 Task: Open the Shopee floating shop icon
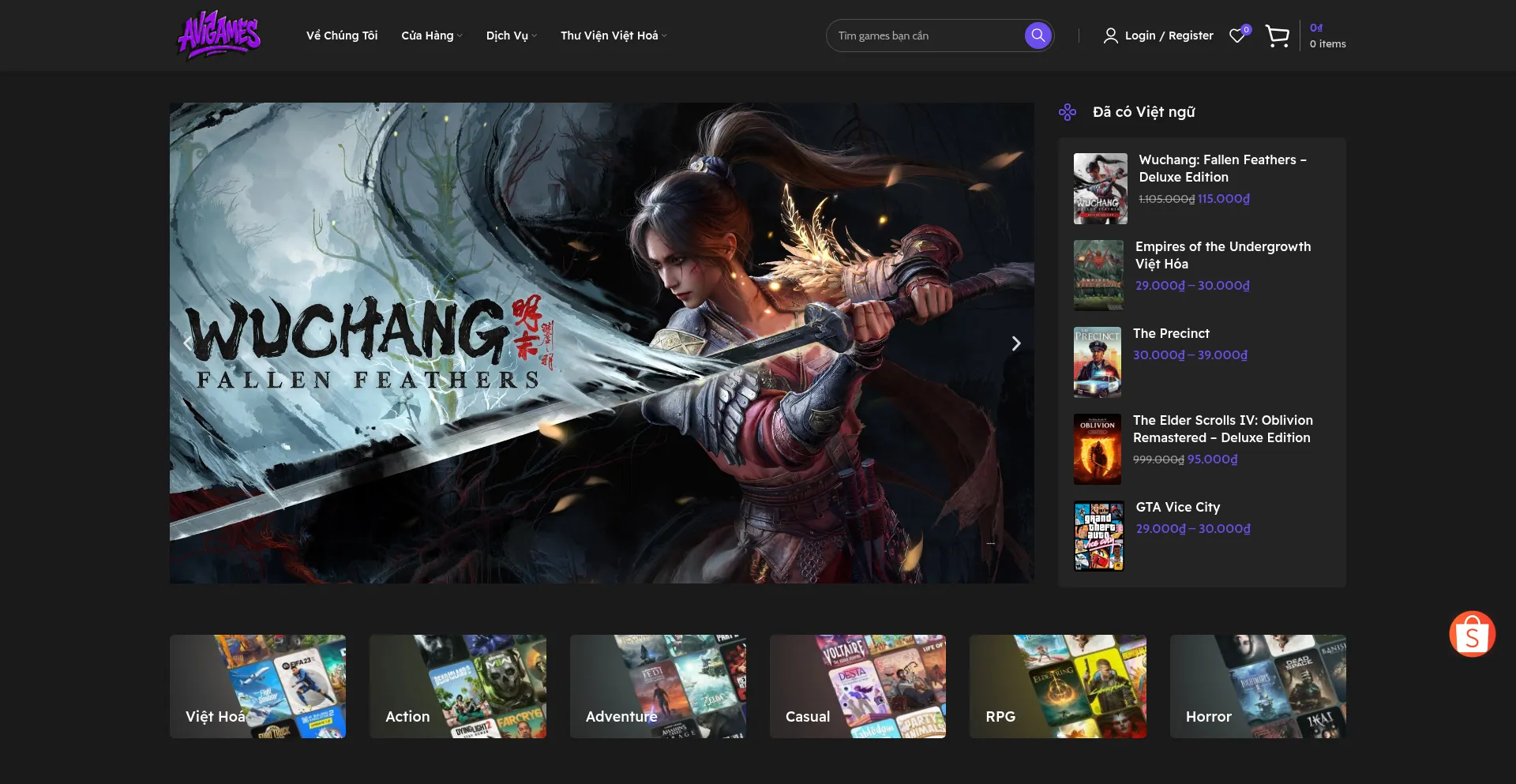(x=1472, y=634)
